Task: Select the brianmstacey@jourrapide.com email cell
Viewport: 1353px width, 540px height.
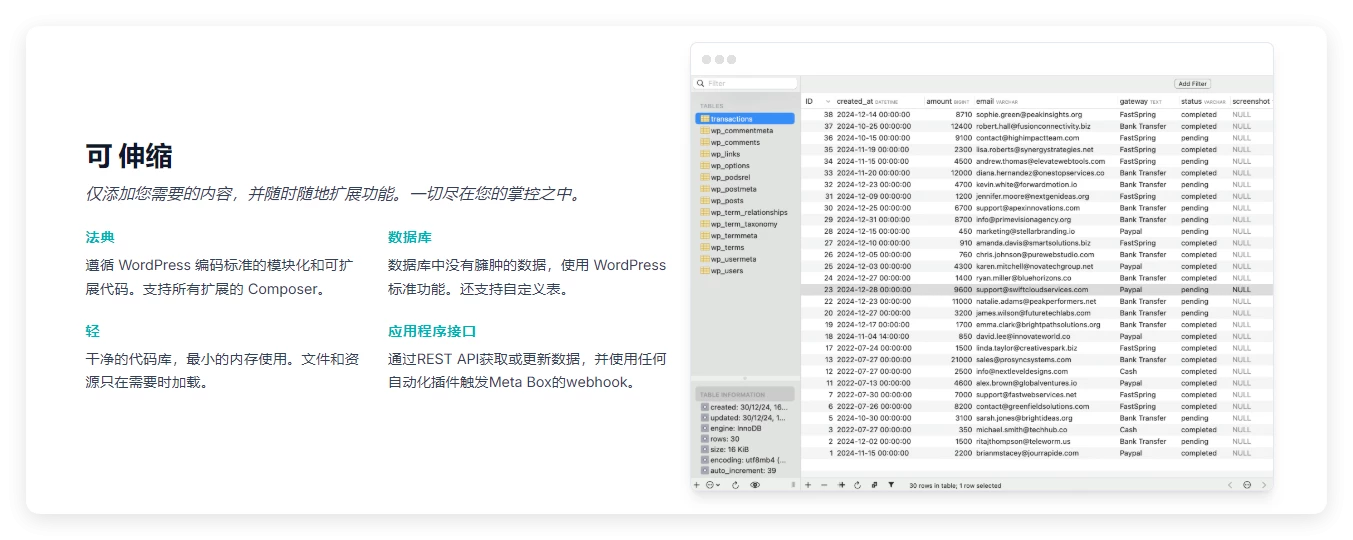Action: pyautogui.click(x=1026, y=453)
